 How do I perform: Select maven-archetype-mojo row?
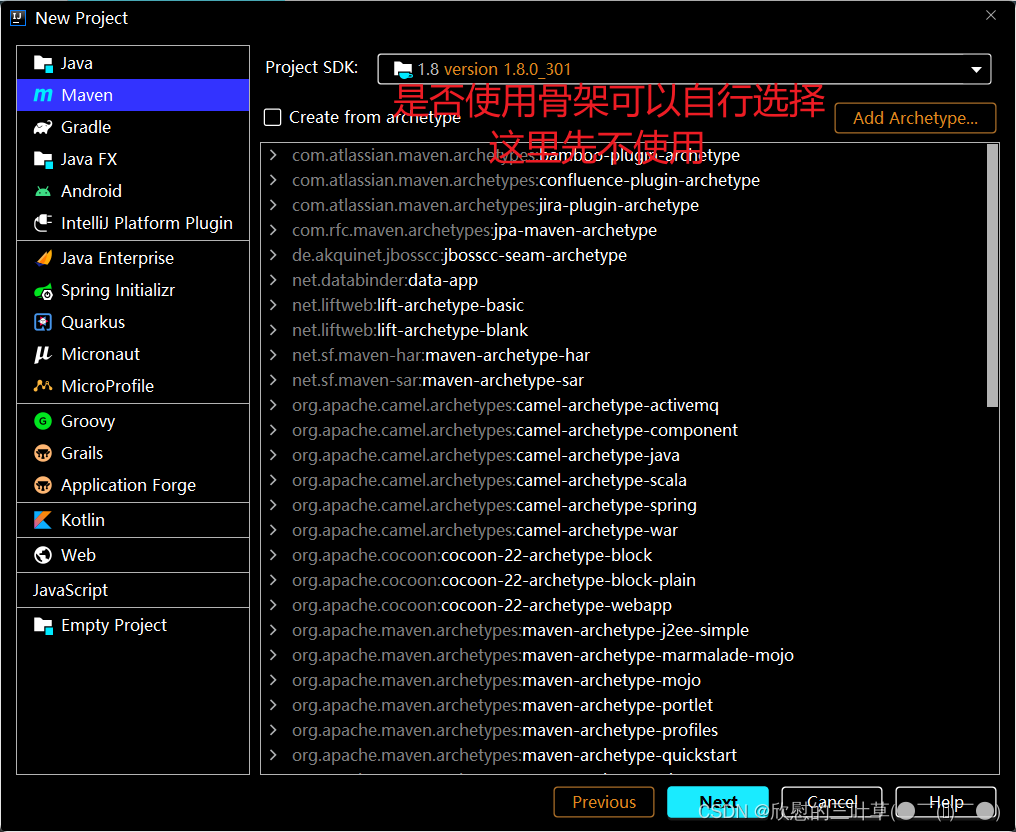coord(625,680)
